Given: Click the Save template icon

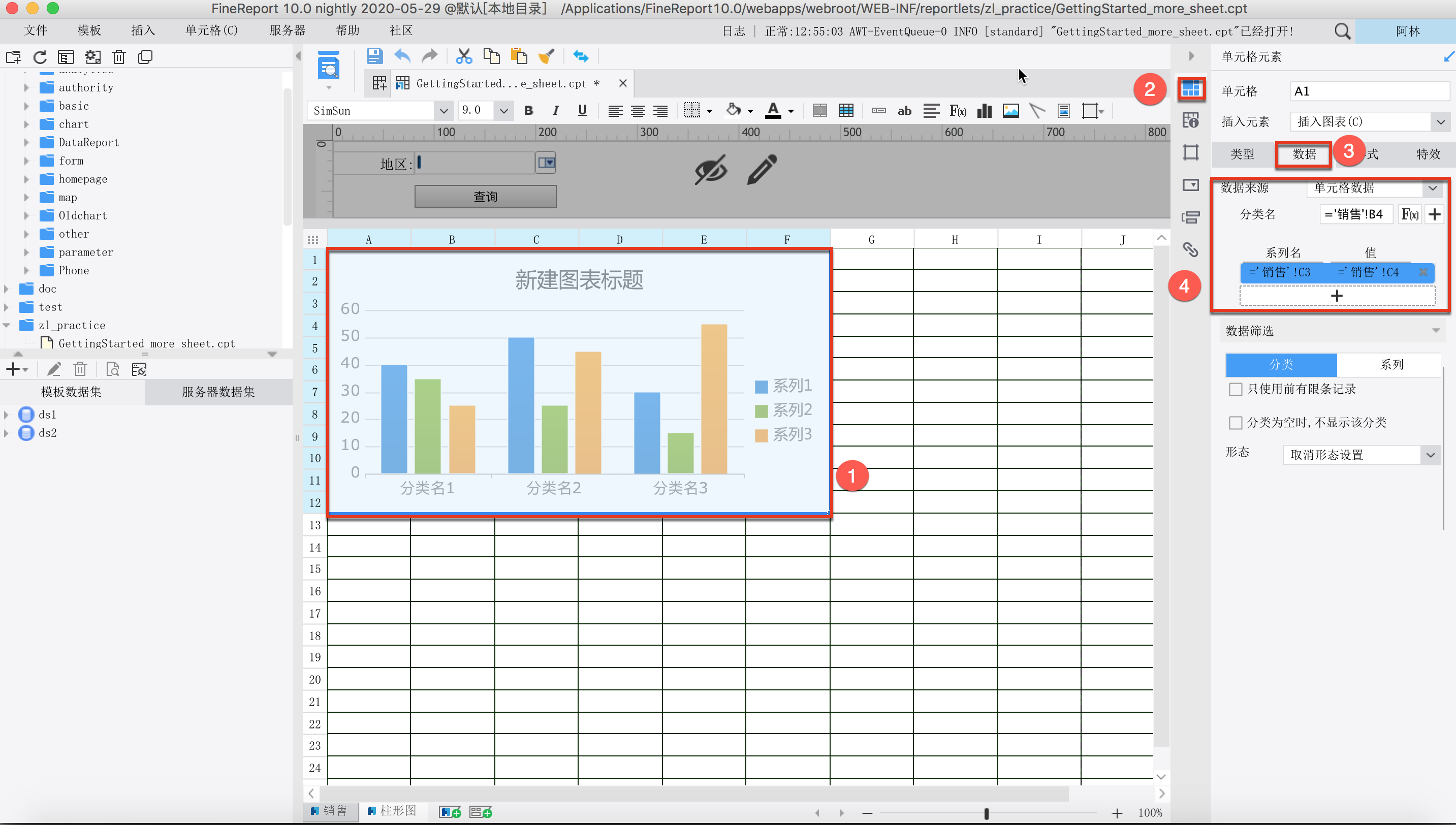Looking at the screenshot, I should coord(374,55).
